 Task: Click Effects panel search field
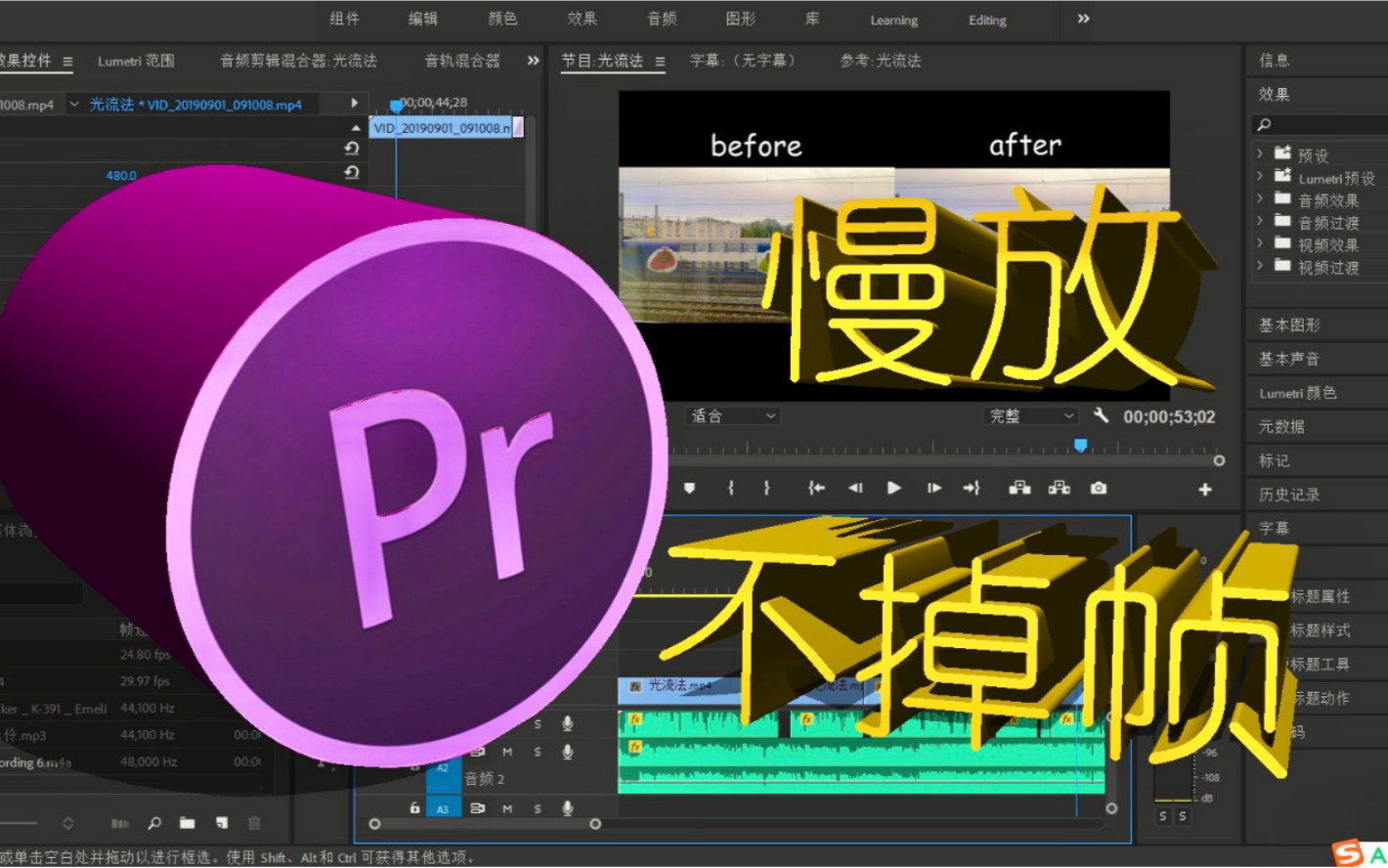point(1319,124)
